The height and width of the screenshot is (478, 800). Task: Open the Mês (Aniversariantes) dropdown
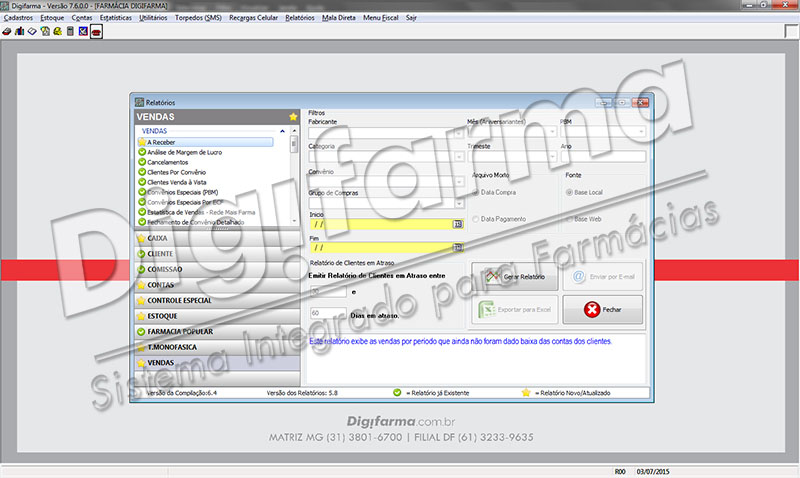click(552, 132)
